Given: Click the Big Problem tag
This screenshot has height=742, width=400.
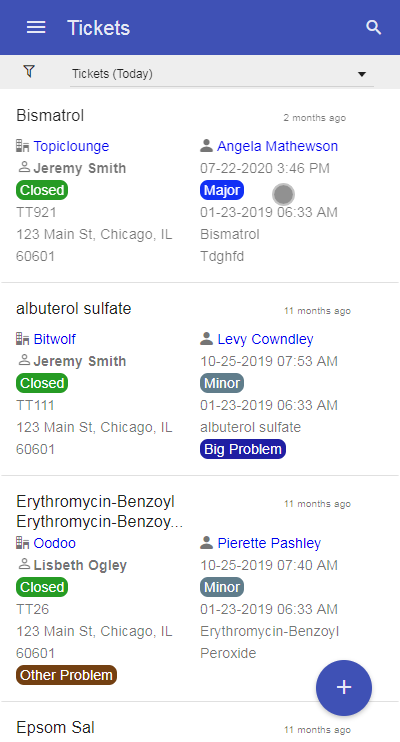Looking at the screenshot, I should [243, 449].
